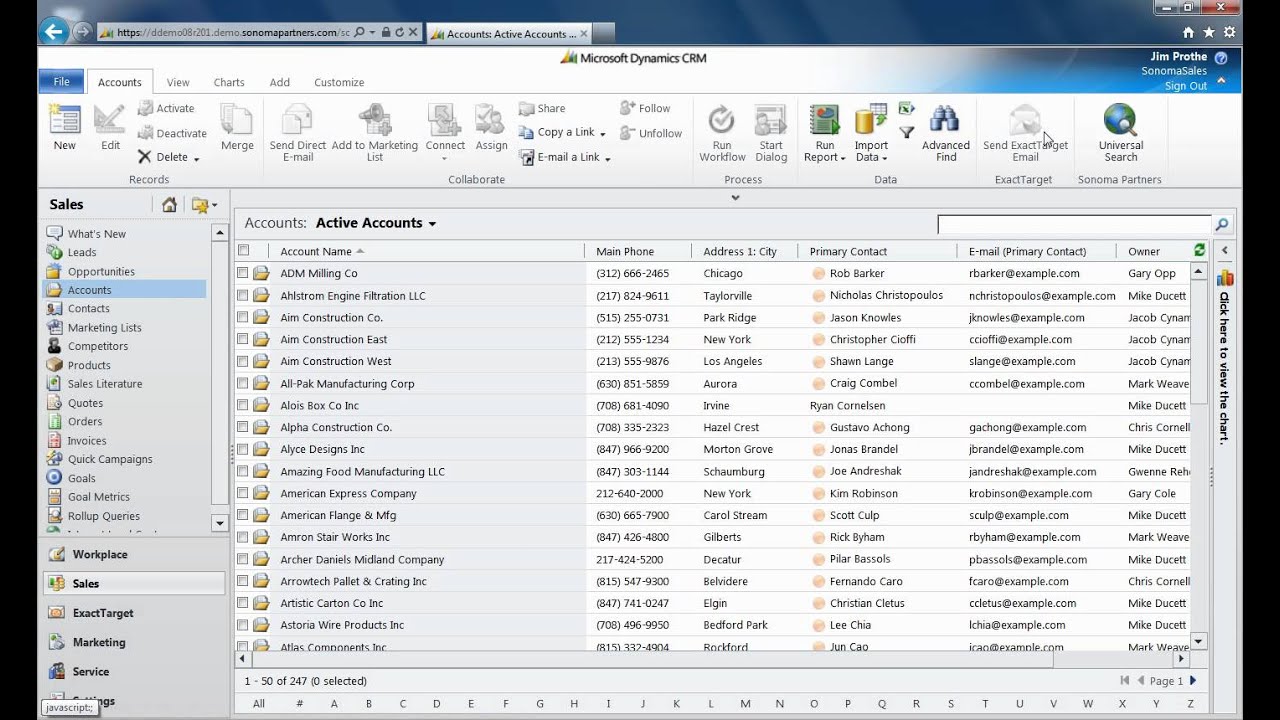Click the Merge records icon
1280x720 pixels.
[x=237, y=120]
